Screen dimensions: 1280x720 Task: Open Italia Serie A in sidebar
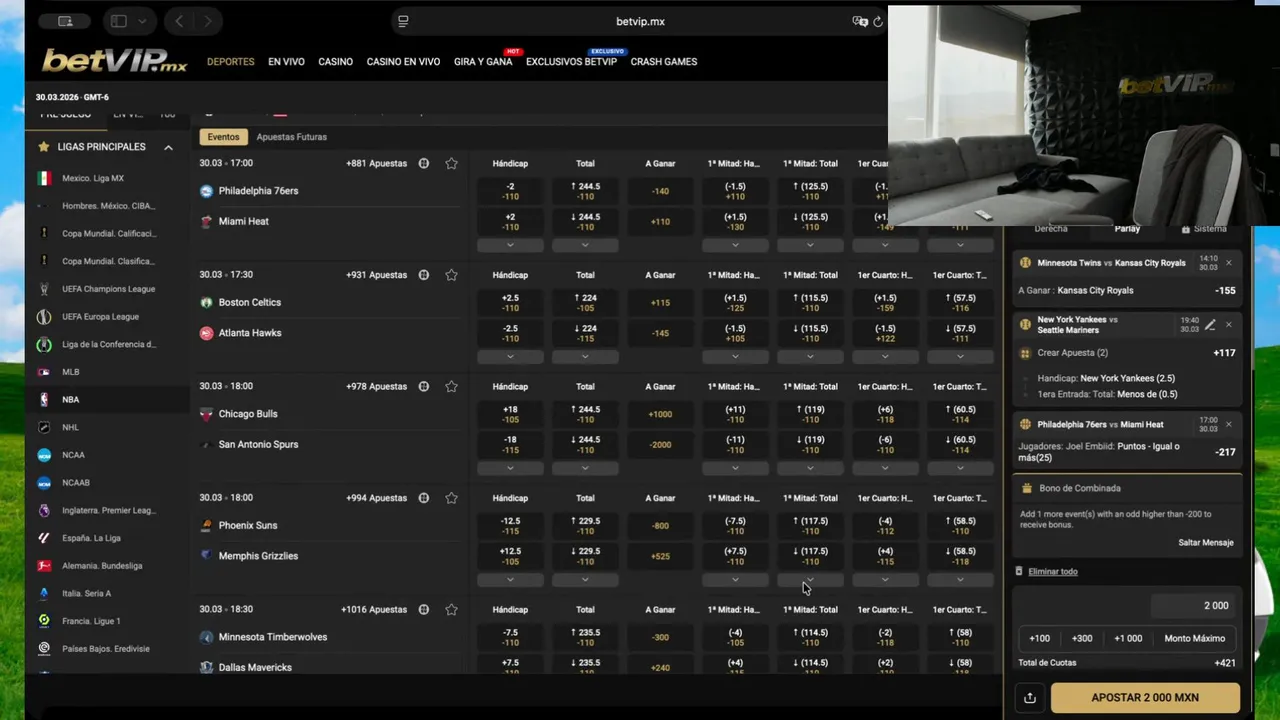(86, 593)
